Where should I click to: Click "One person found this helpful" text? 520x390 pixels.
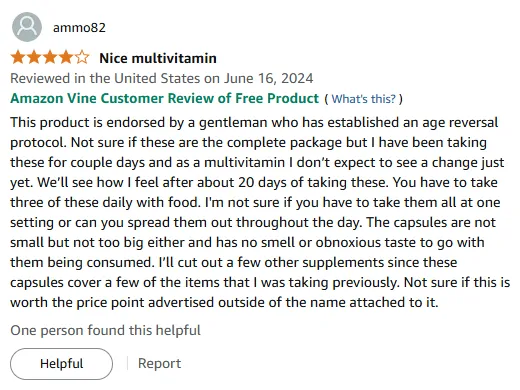pos(105,330)
